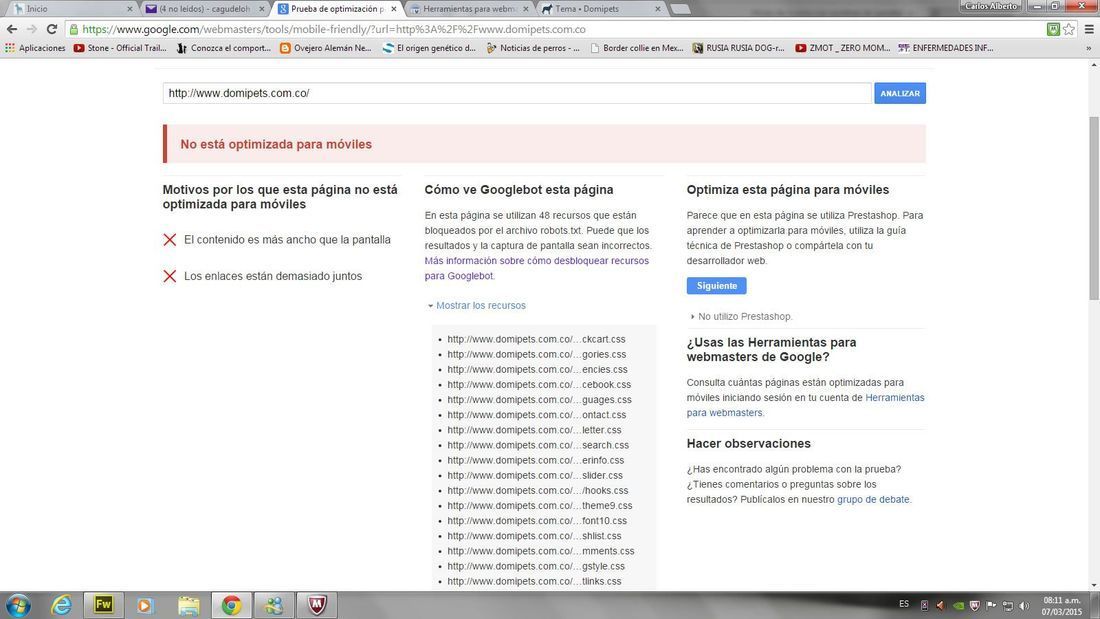Open the file explorer folder in taskbar
1100x619 pixels.
(188, 605)
